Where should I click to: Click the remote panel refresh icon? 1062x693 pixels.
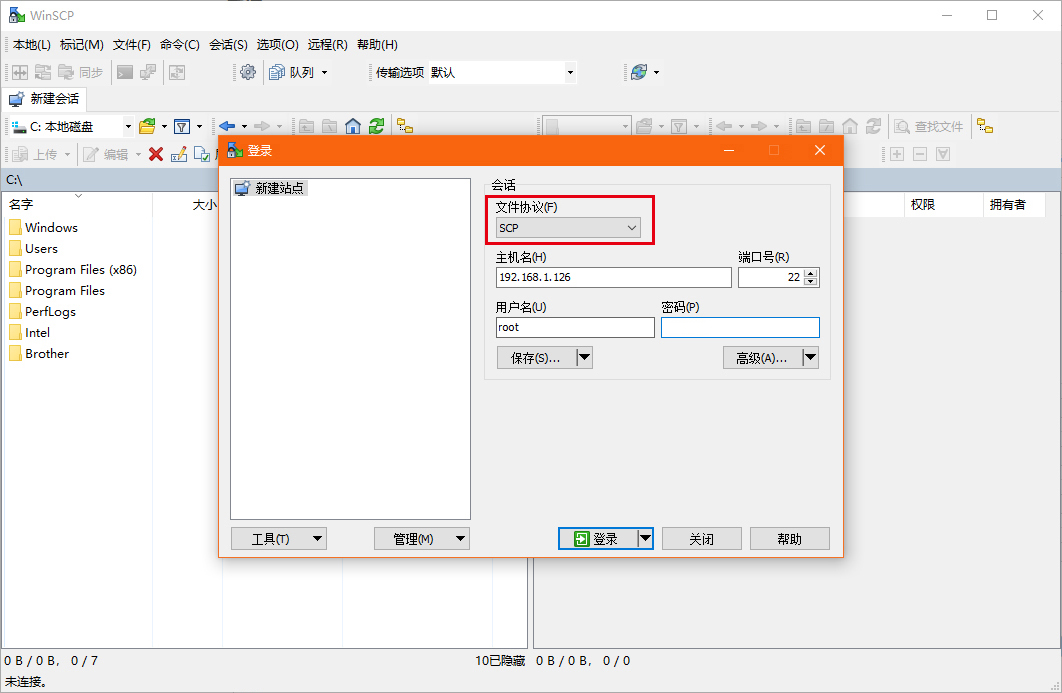[873, 127]
